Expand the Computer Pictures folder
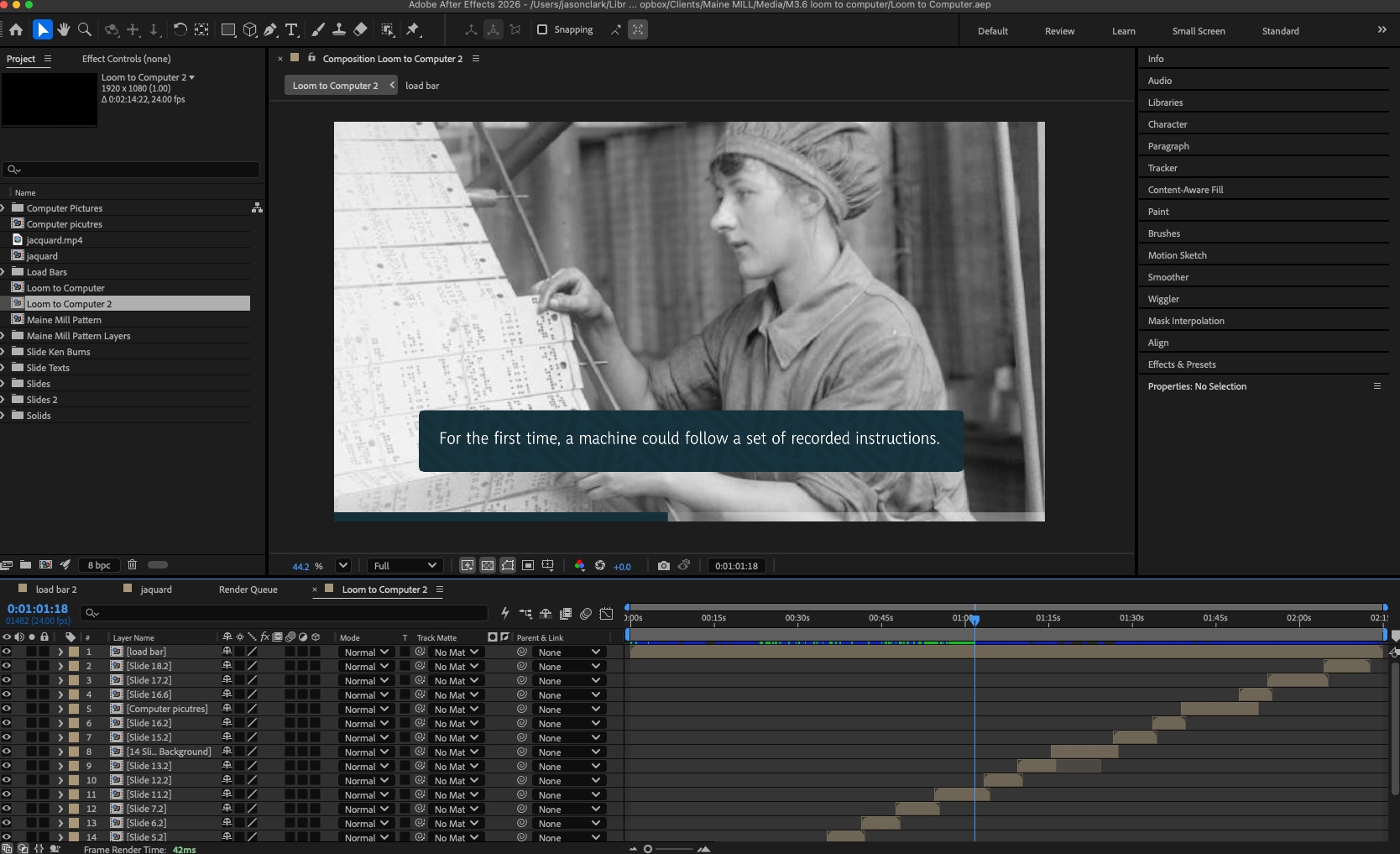 pos(3,208)
